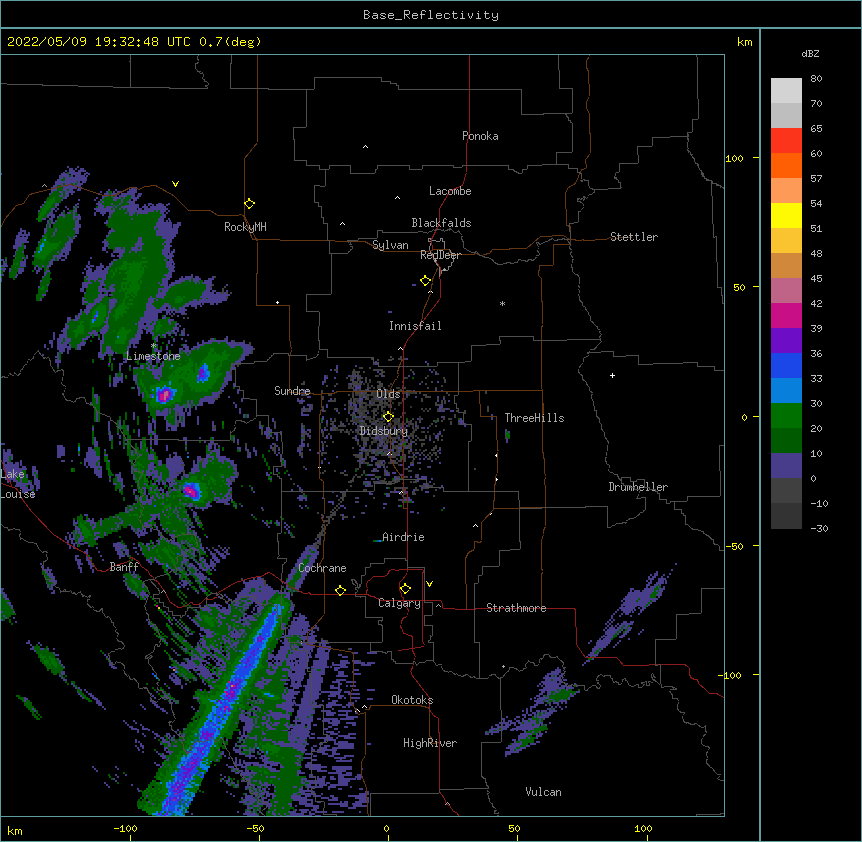Click the 0 value on bottom axis
Image resolution: width=862 pixels, height=842 pixels.
coord(386,828)
